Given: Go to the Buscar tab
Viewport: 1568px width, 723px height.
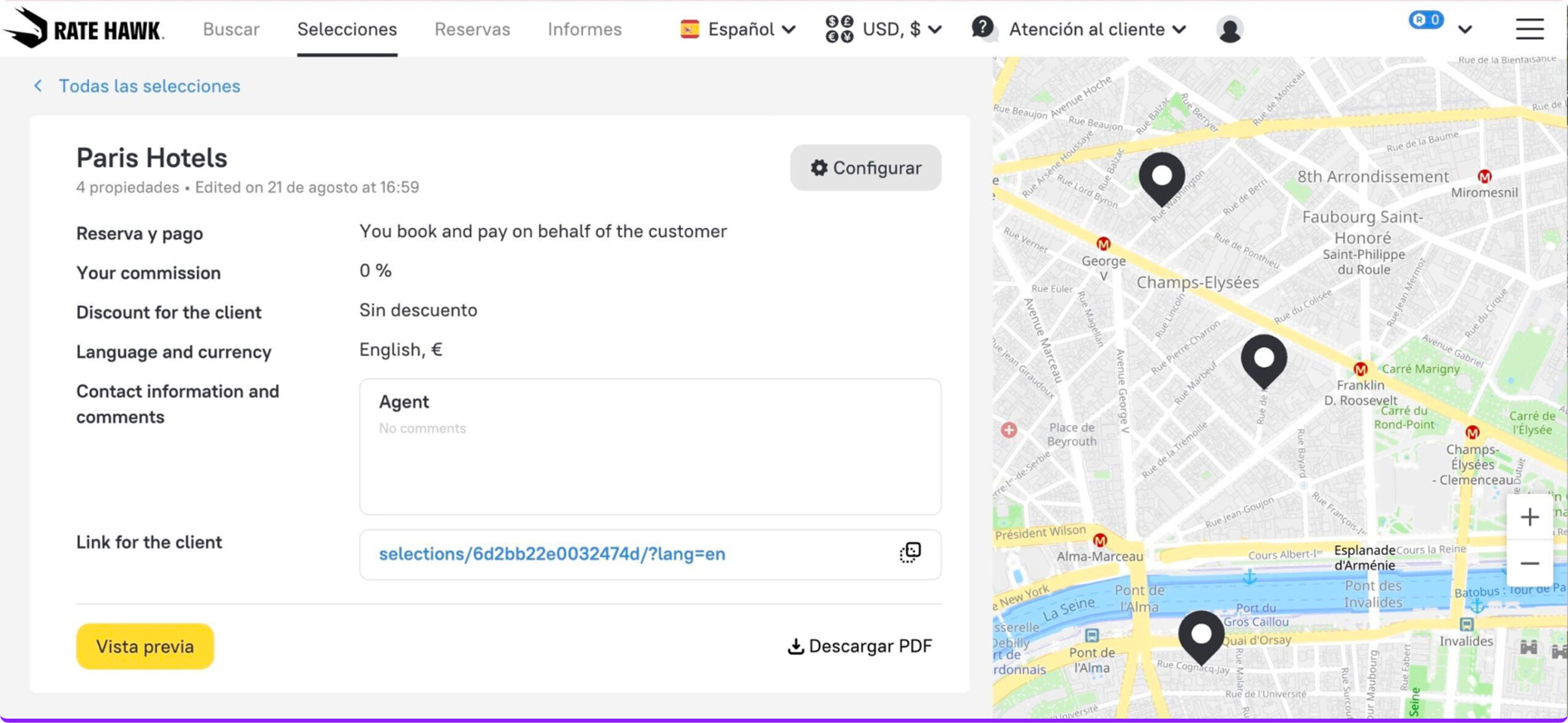Looking at the screenshot, I should (x=231, y=29).
